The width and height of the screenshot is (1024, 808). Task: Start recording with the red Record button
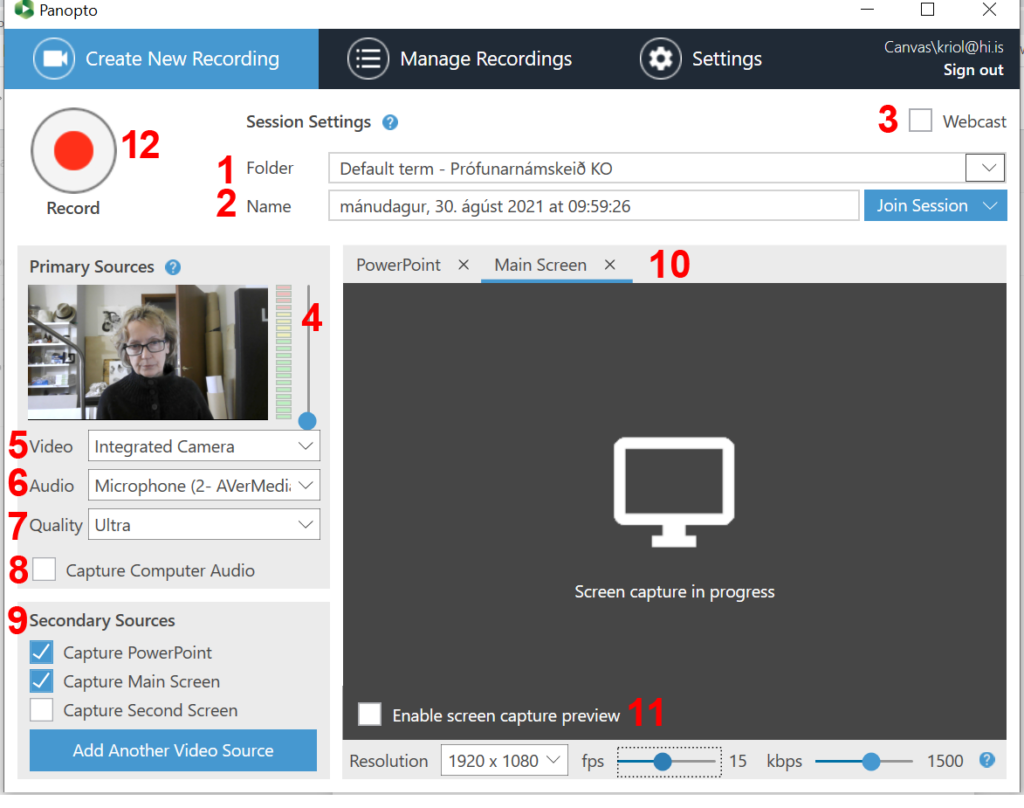coord(73,150)
